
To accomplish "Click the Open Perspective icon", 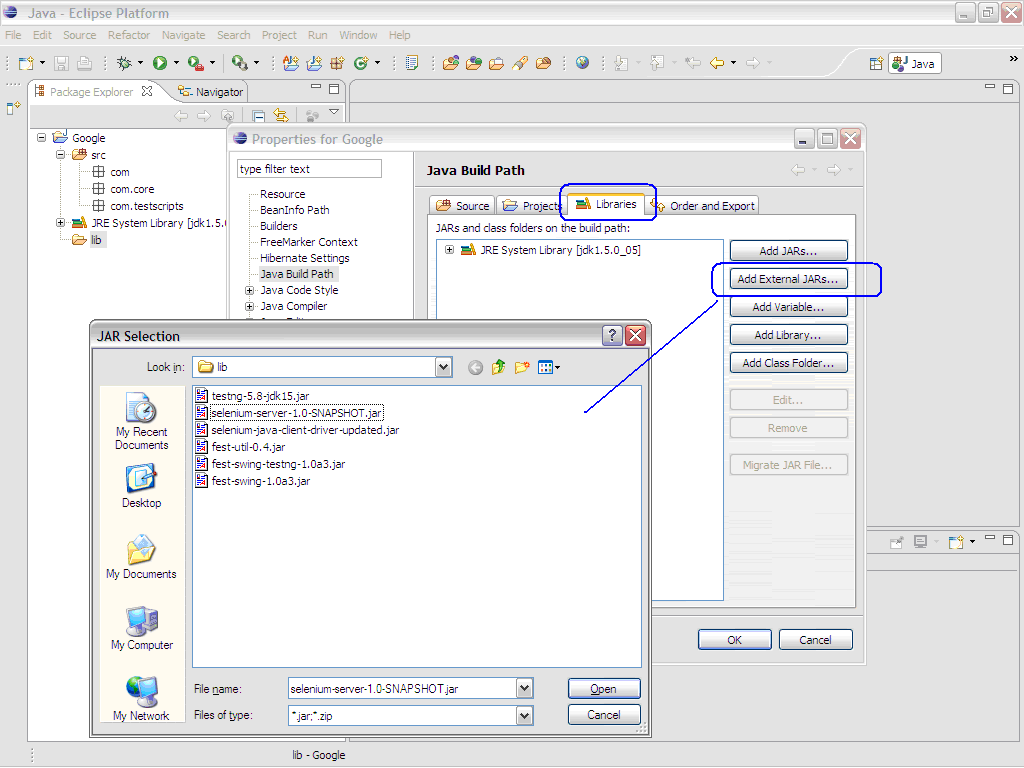I will tap(876, 63).
